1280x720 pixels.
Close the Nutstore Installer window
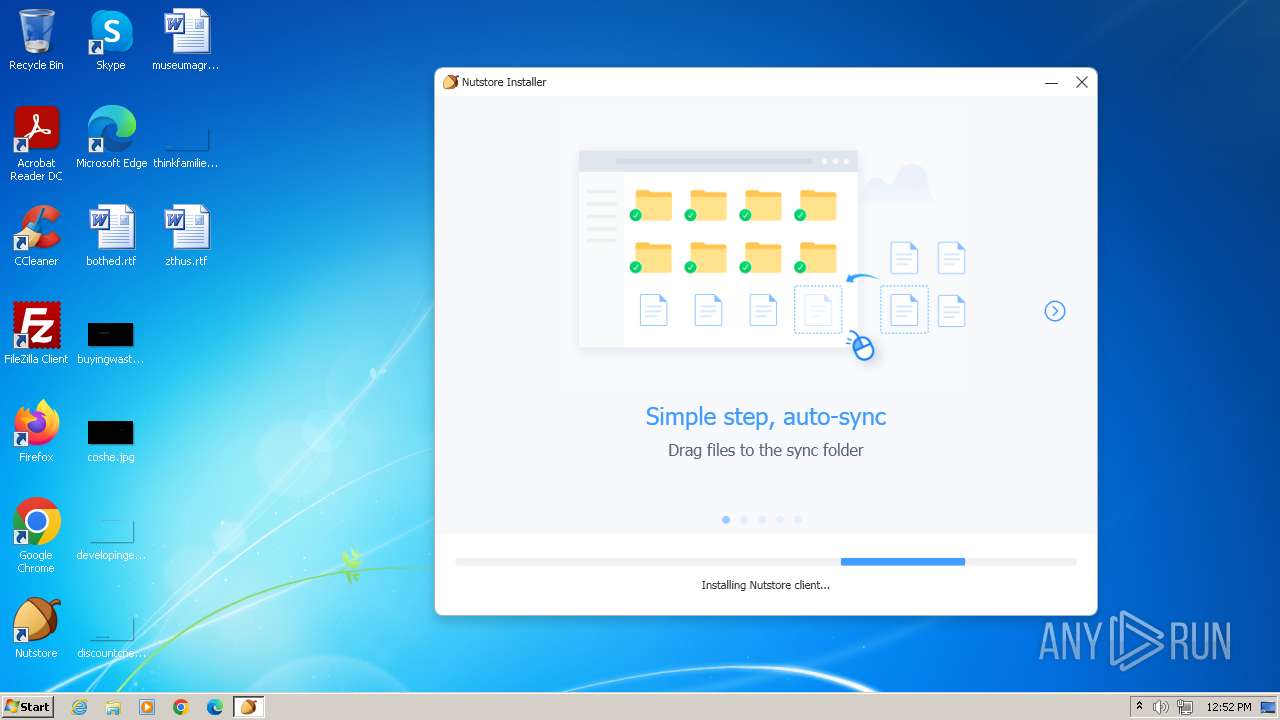1082,83
